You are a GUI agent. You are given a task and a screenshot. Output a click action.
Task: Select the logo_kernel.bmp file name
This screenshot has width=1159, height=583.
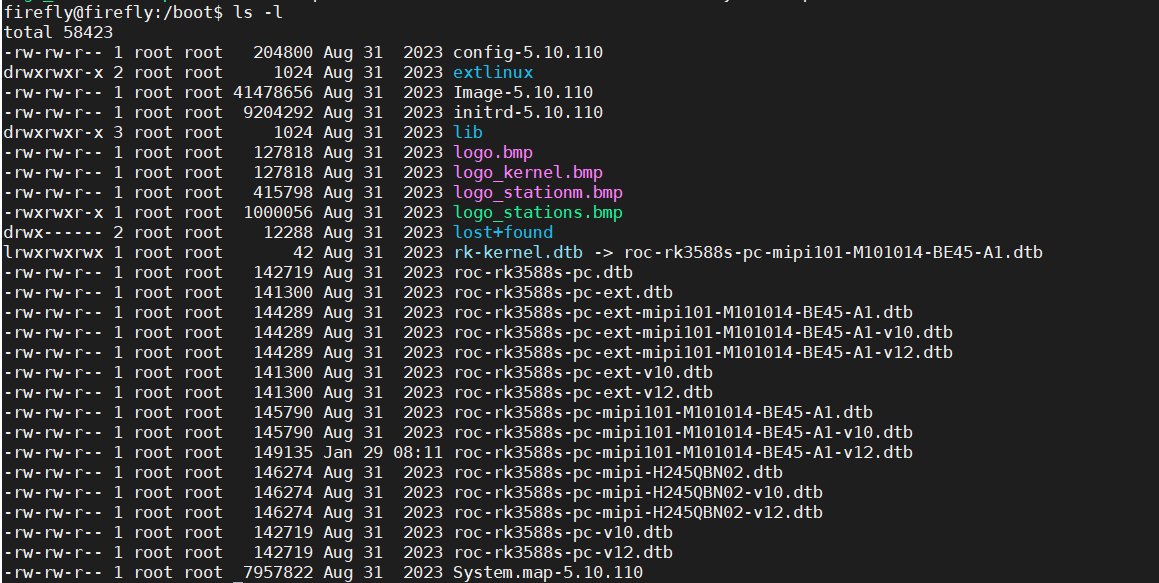pyautogui.click(x=527, y=173)
